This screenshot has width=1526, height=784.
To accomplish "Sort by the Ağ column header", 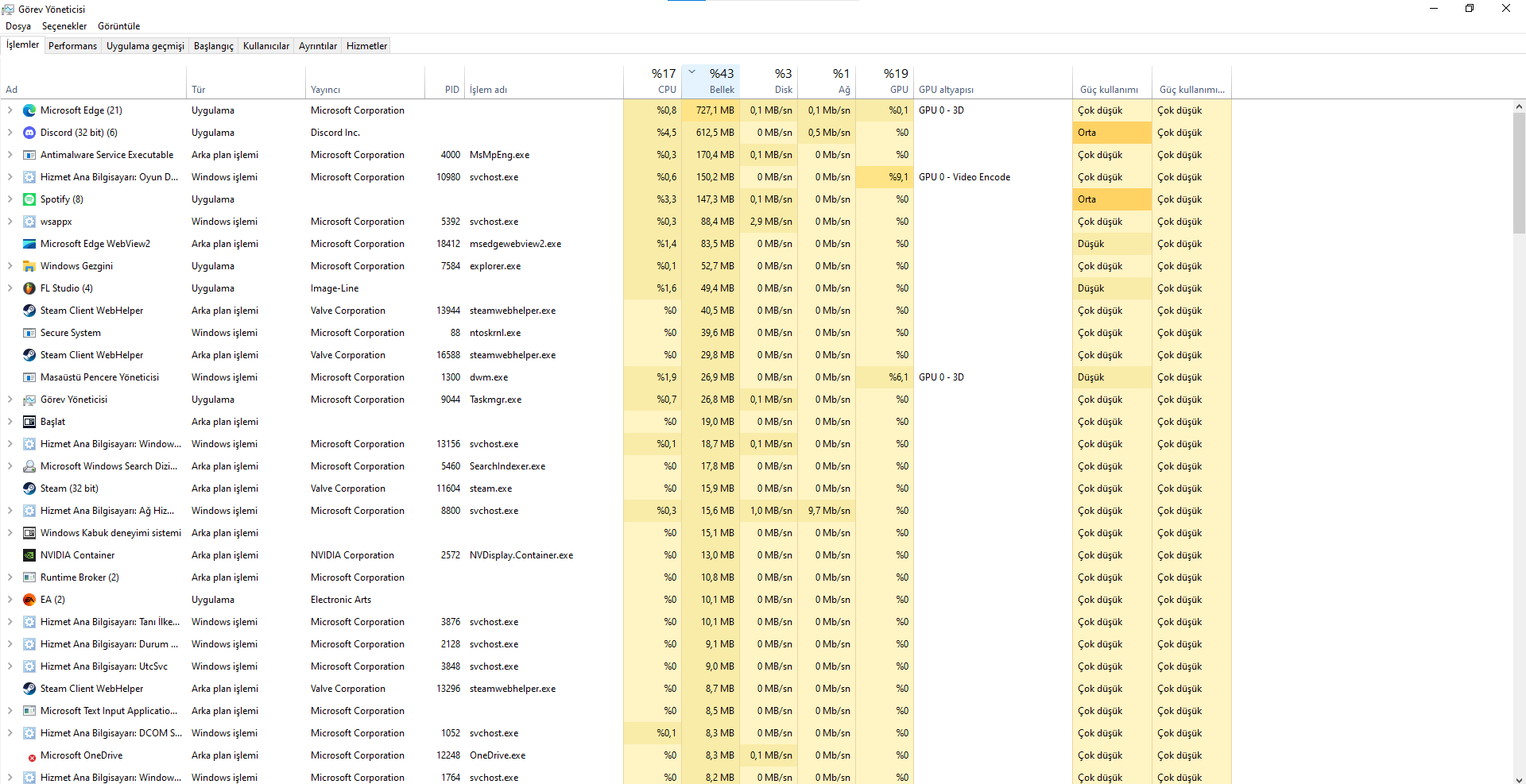I will point(827,82).
